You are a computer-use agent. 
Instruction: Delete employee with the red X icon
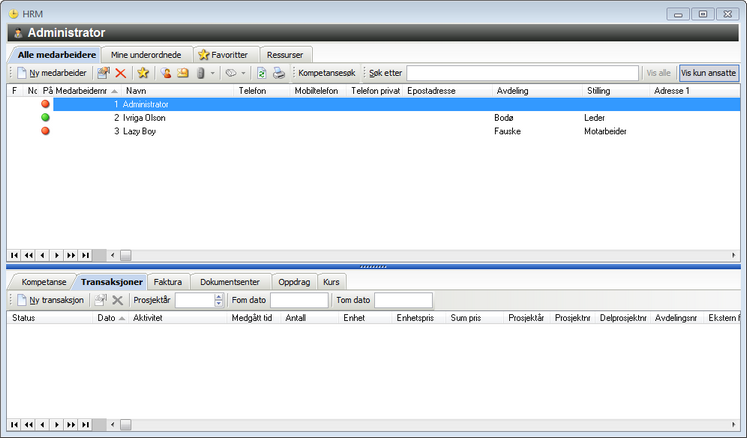pyautogui.click(x=121, y=73)
